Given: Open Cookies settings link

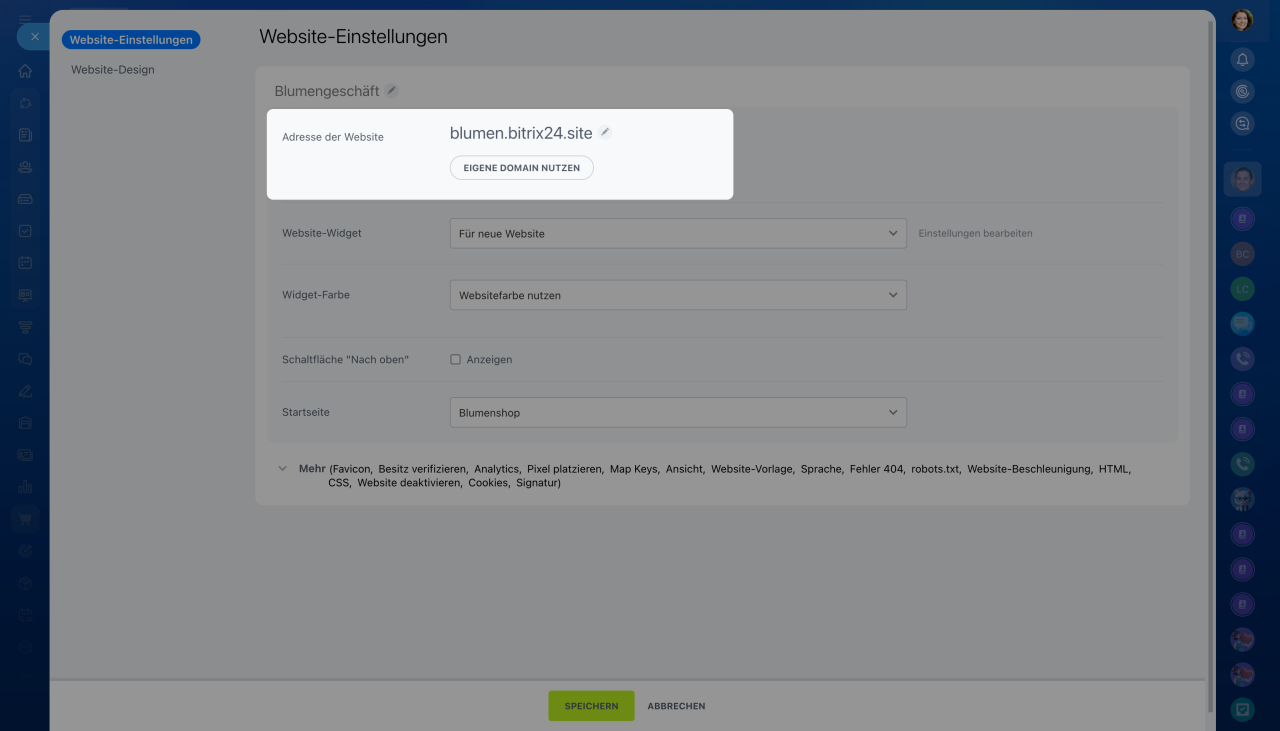Looking at the screenshot, I should coord(488,482).
